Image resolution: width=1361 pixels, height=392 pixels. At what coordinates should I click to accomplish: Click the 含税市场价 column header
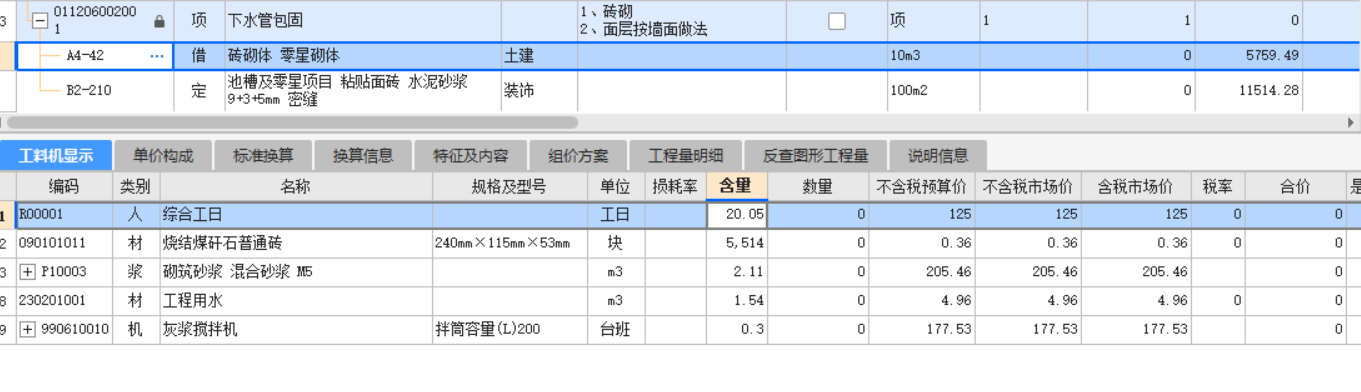(x=1135, y=186)
